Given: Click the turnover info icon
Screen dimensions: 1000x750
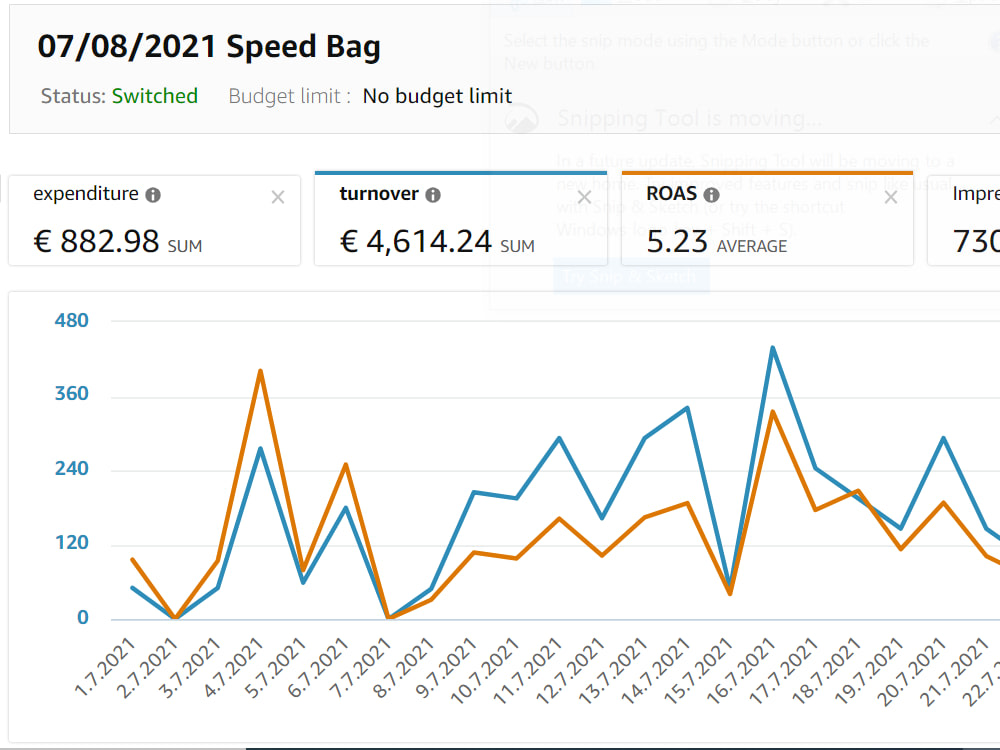Looking at the screenshot, I should (x=433, y=195).
